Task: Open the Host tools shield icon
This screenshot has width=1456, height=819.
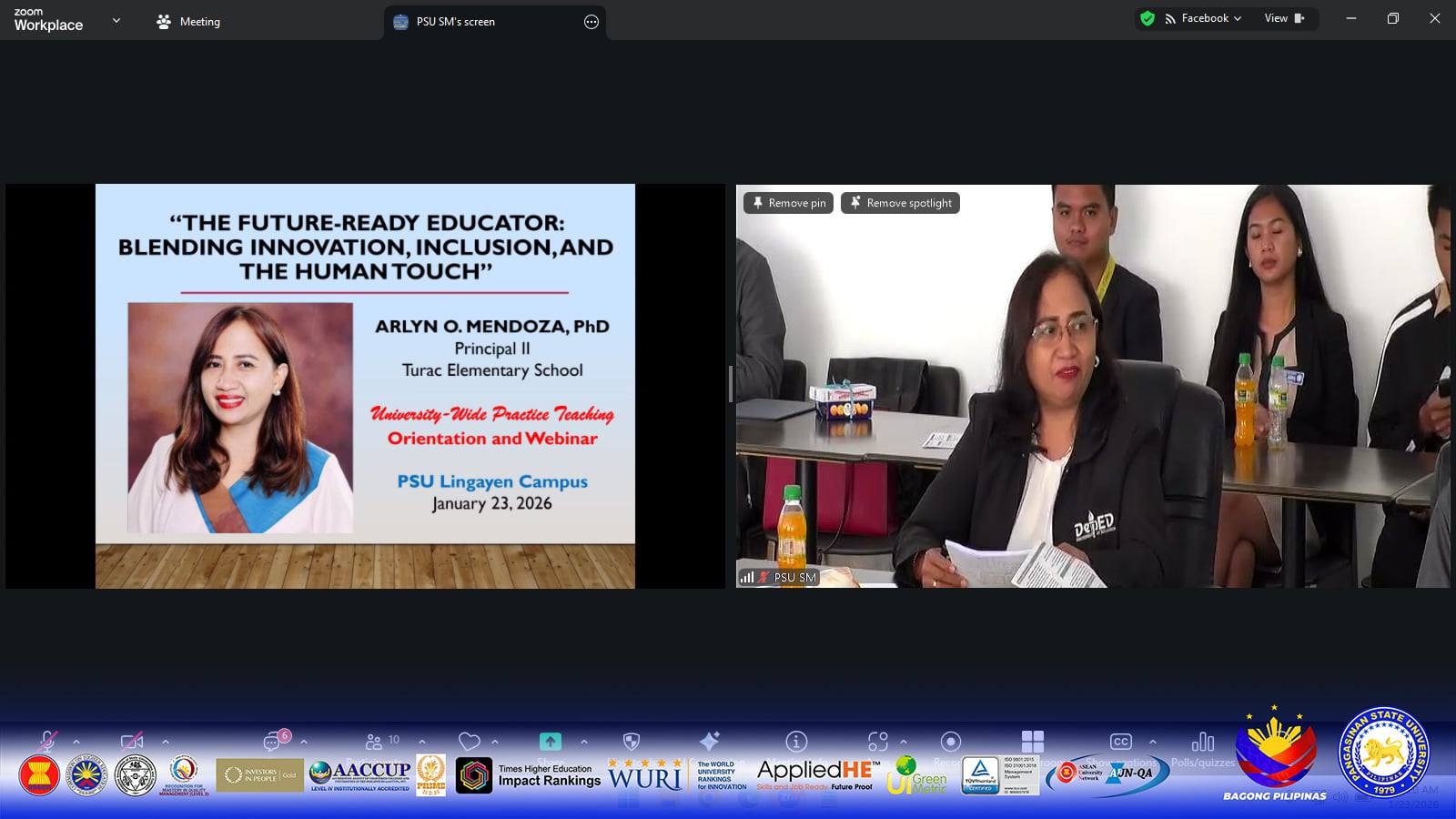Action: tap(631, 742)
